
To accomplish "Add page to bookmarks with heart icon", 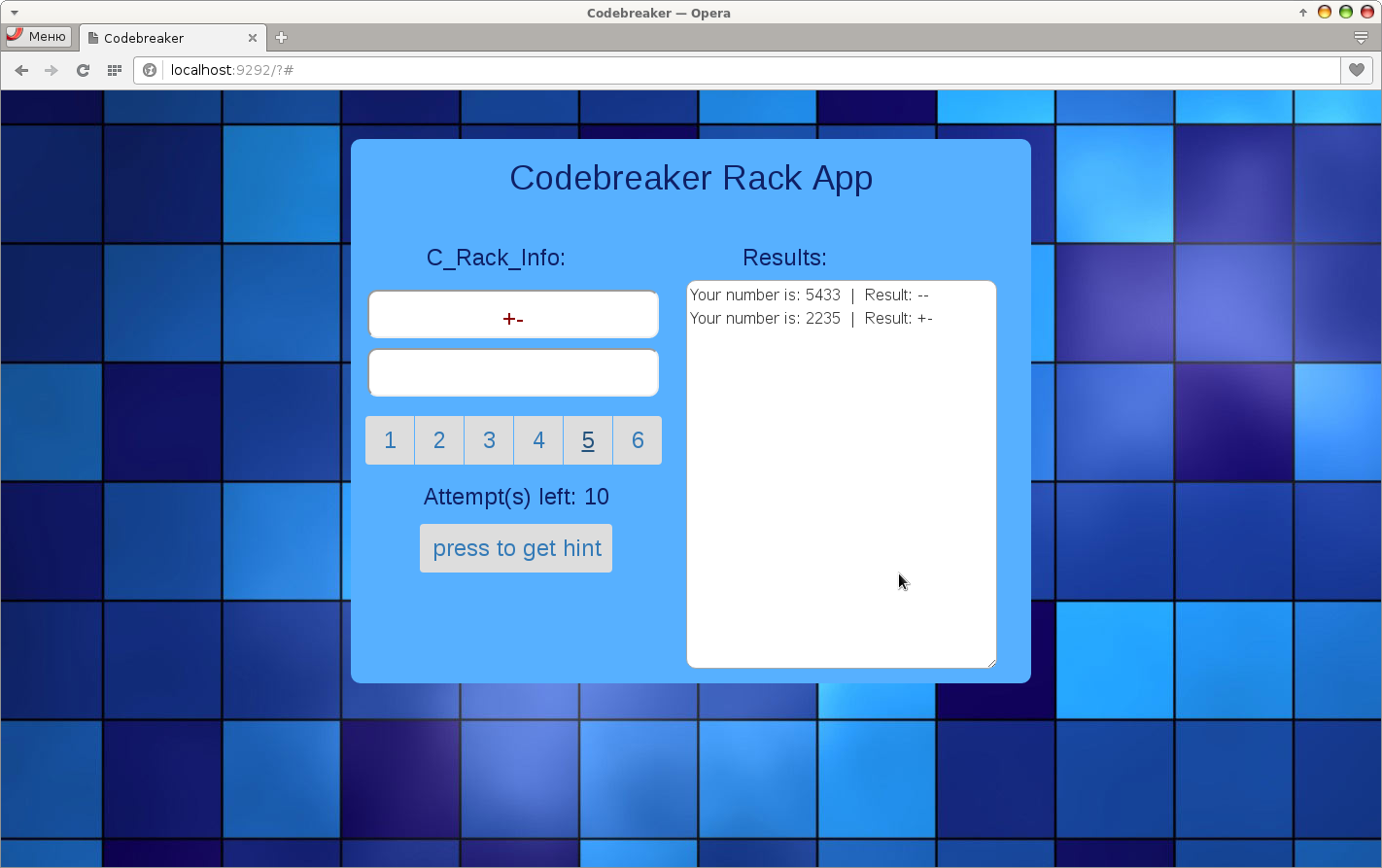I will point(1357,70).
